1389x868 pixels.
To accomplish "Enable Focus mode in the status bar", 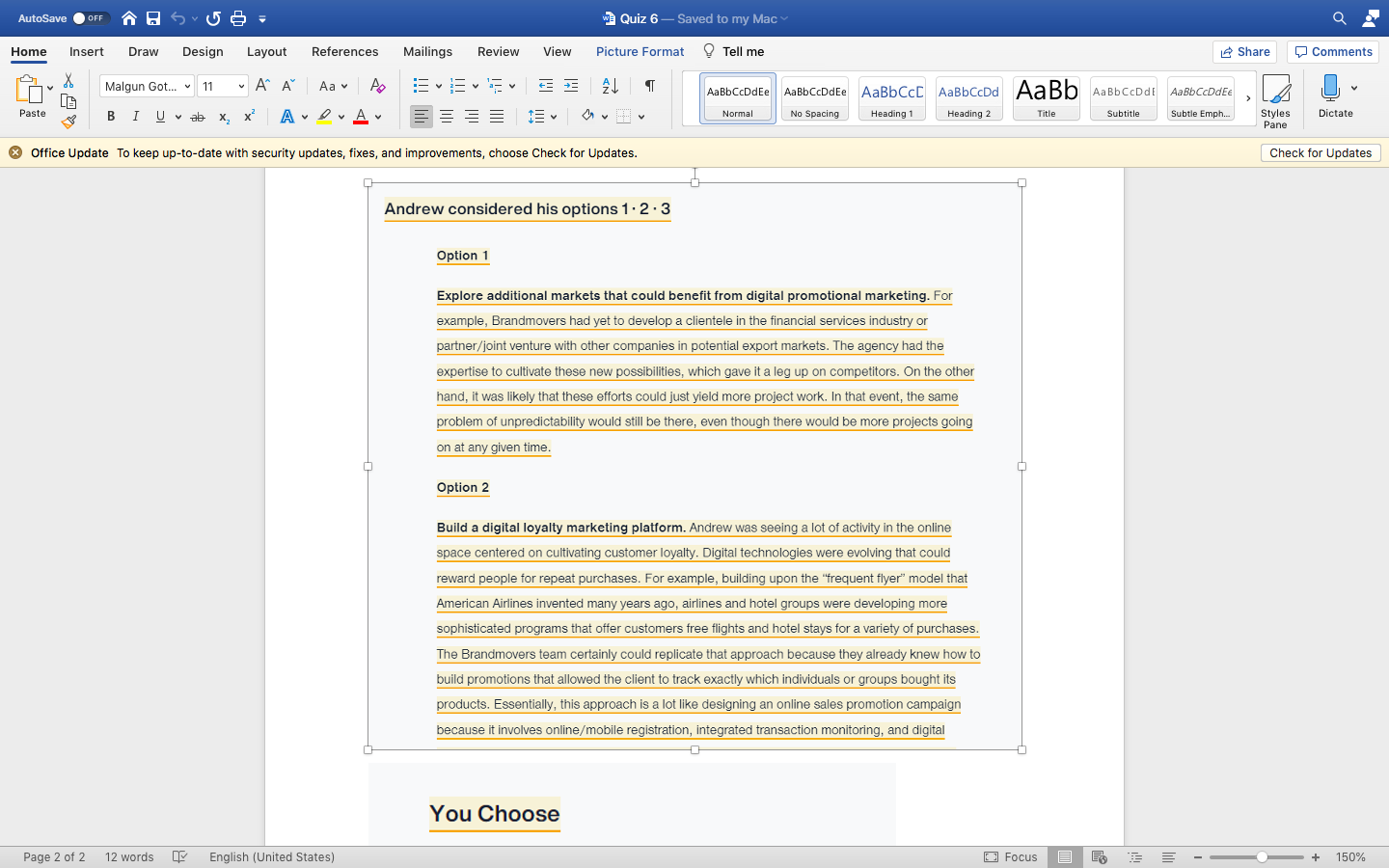I will [x=1011, y=856].
